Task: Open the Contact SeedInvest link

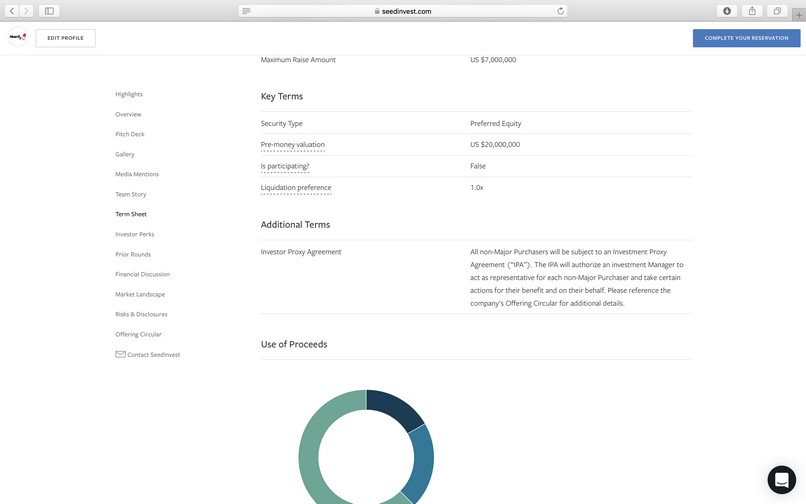Action: pyautogui.click(x=153, y=355)
